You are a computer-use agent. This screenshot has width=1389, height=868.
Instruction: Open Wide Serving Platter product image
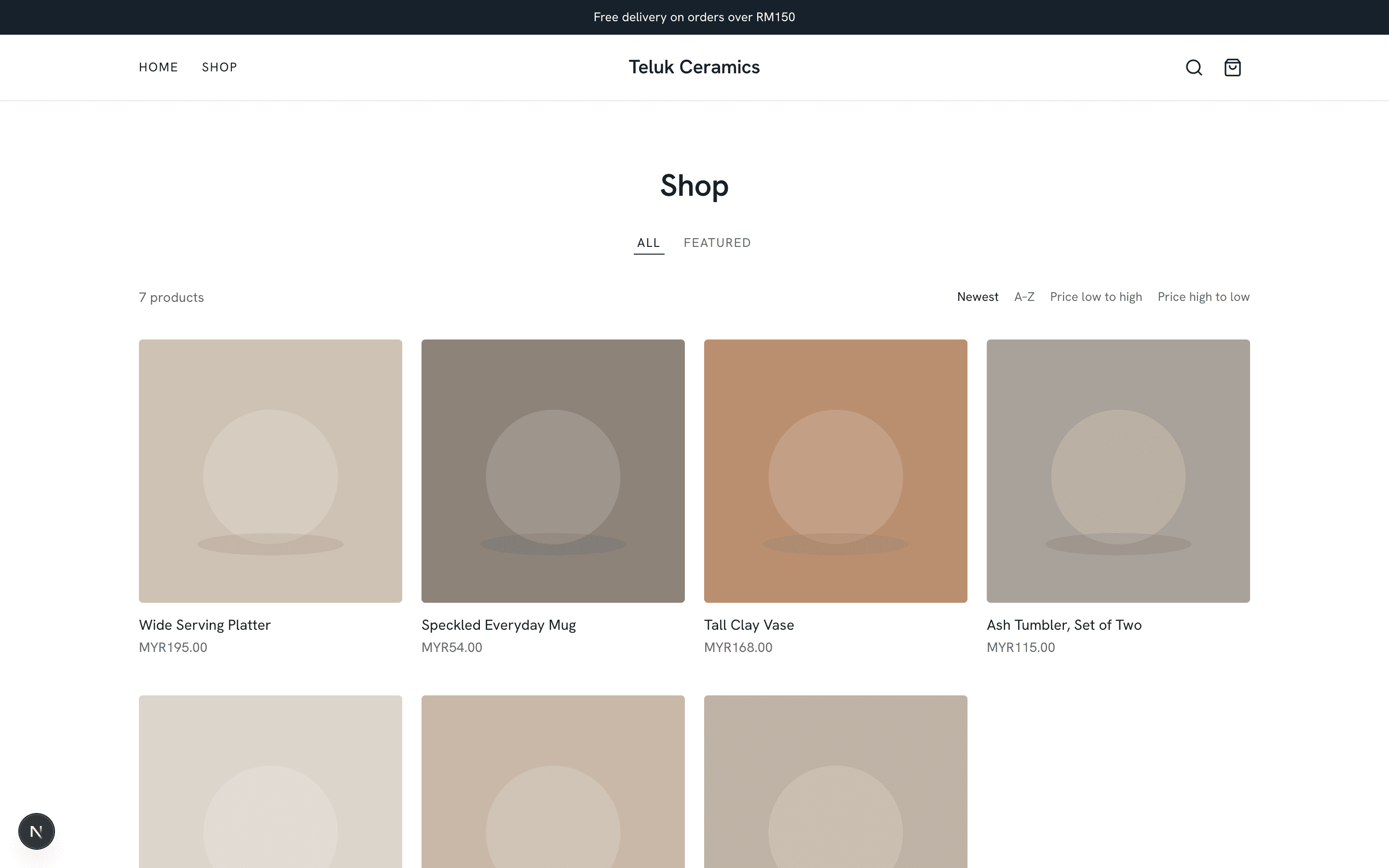271,471
